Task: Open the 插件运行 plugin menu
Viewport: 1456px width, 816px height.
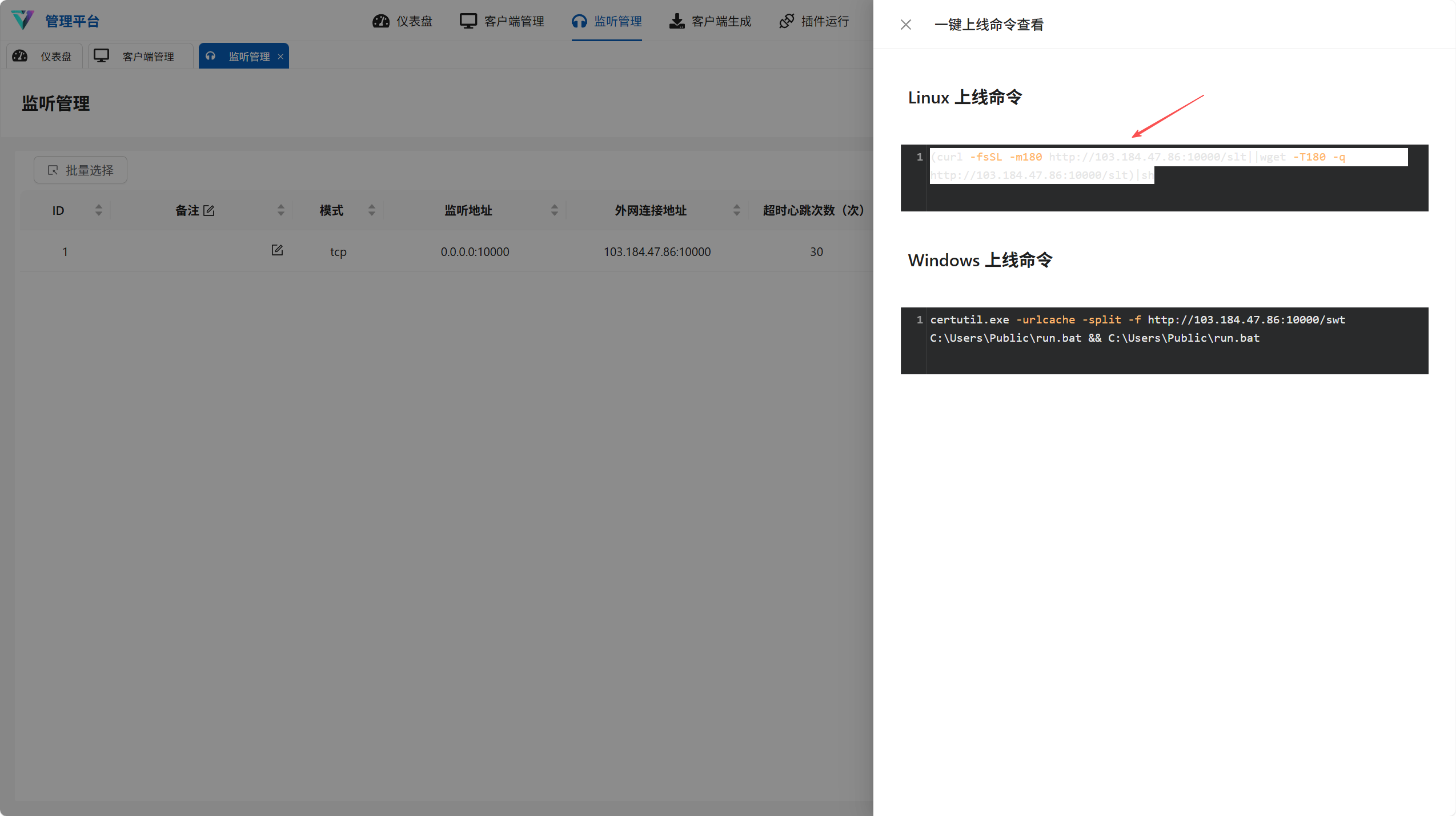Action: pos(814,21)
